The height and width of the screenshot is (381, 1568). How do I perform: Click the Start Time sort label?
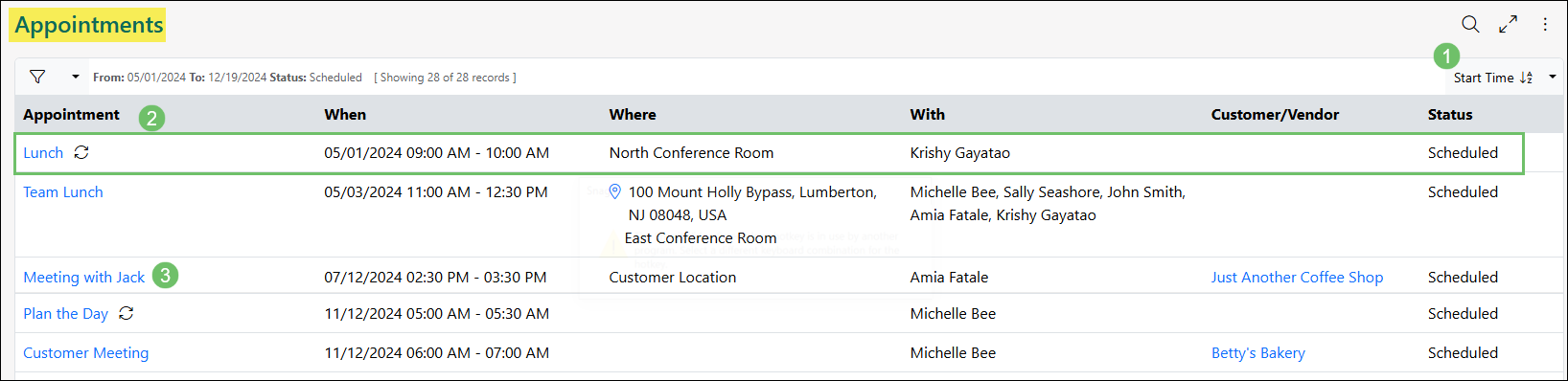point(1484,78)
